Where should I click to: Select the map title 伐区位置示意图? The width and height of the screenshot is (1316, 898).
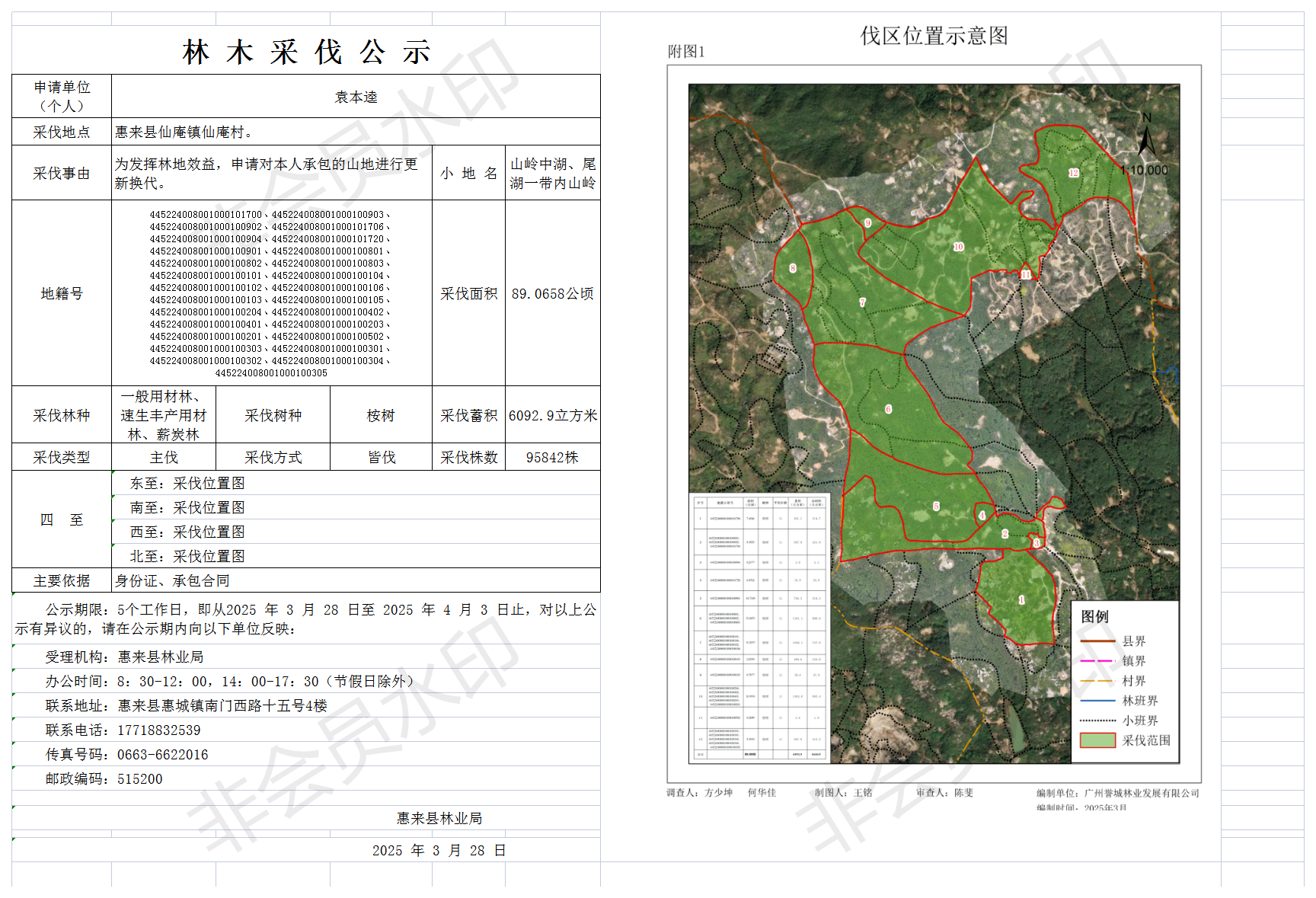pos(934,36)
